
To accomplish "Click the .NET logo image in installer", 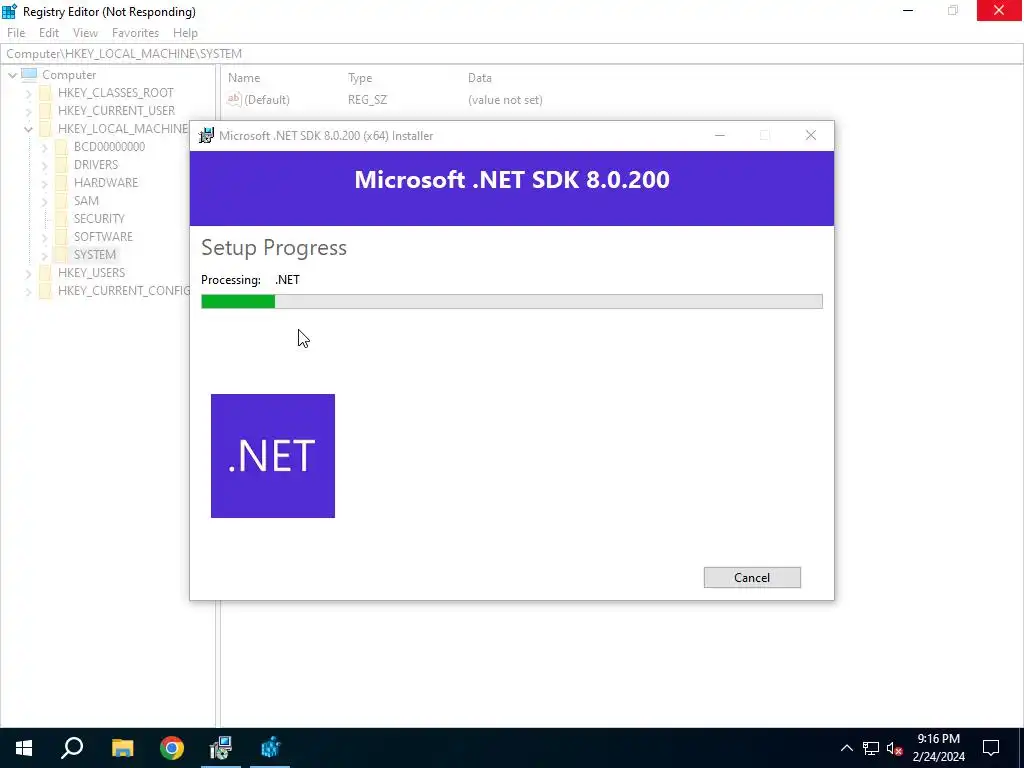I will pyautogui.click(x=273, y=456).
